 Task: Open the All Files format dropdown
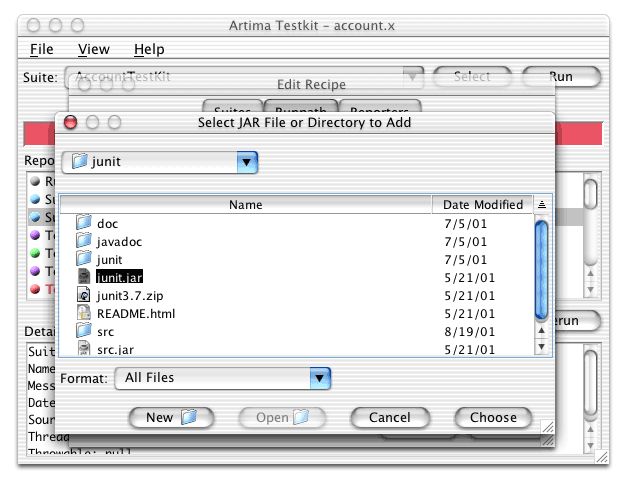pos(320,378)
